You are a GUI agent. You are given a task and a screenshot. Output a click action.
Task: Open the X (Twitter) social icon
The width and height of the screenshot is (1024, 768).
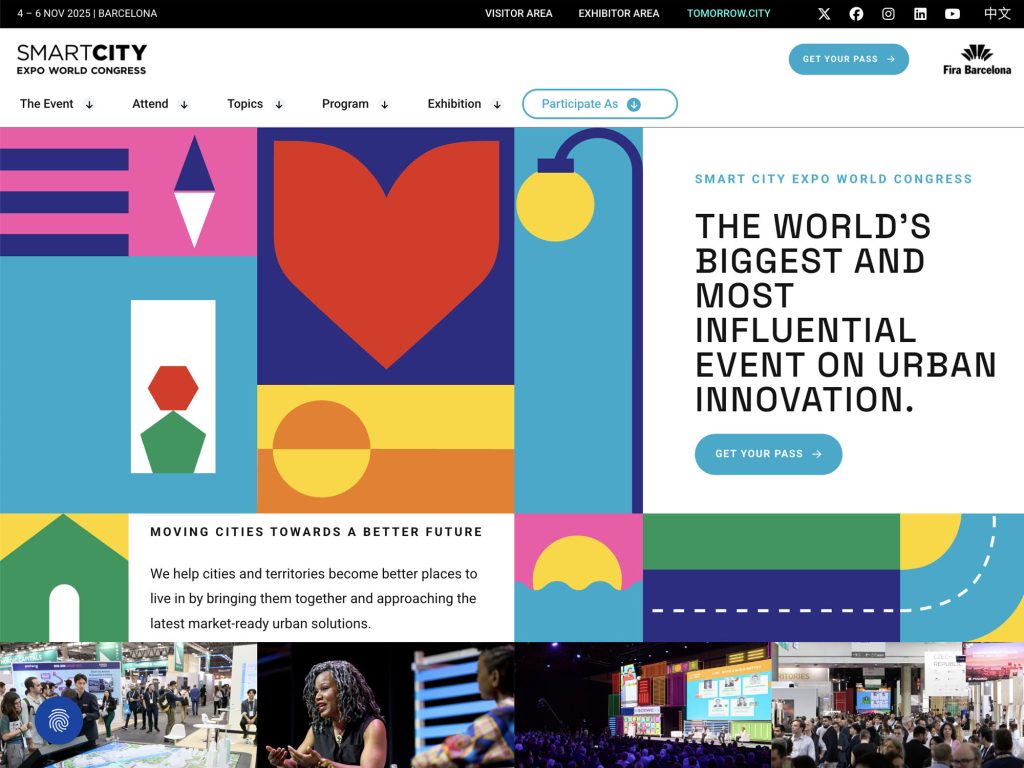[x=823, y=13]
